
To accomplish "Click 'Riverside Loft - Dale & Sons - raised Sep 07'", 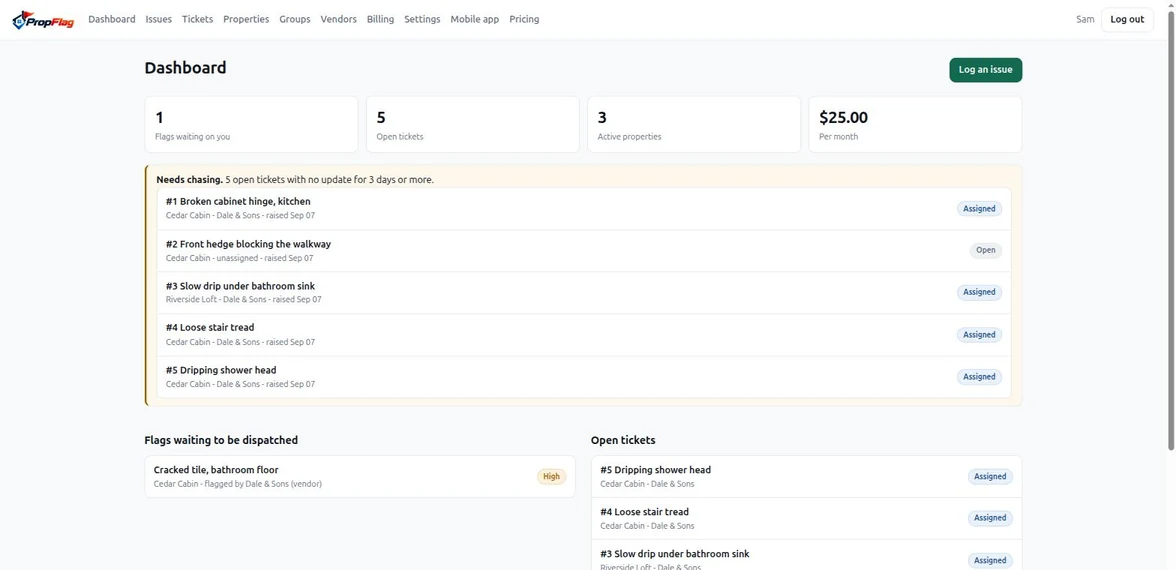I will 244,299.
